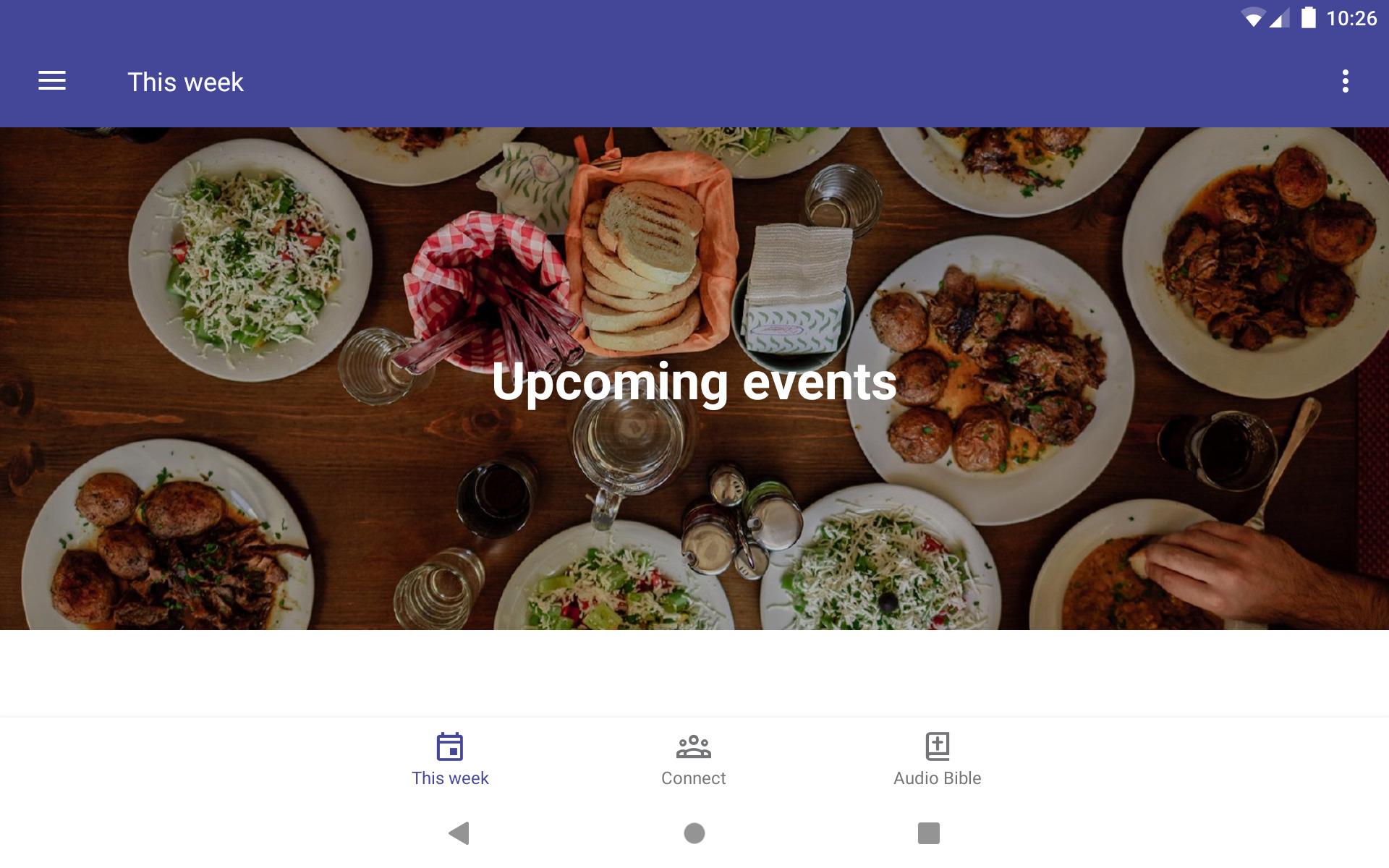Tap the Android home circle button

tap(694, 833)
